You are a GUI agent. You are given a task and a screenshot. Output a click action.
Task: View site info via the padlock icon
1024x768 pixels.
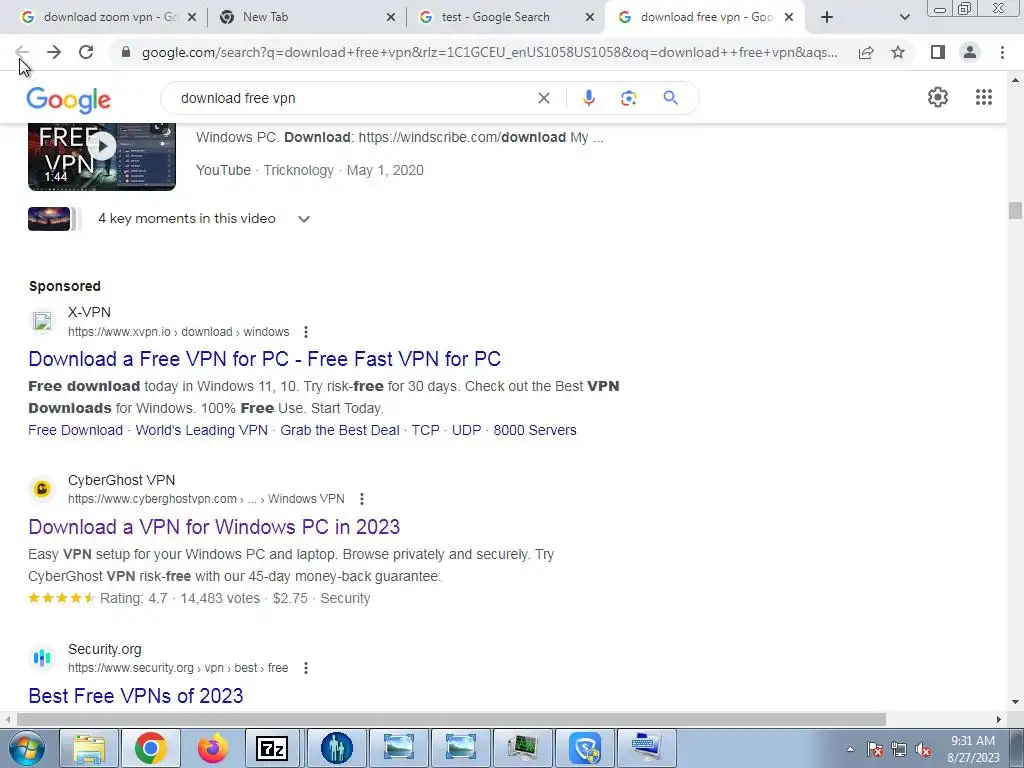tap(126, 52)
